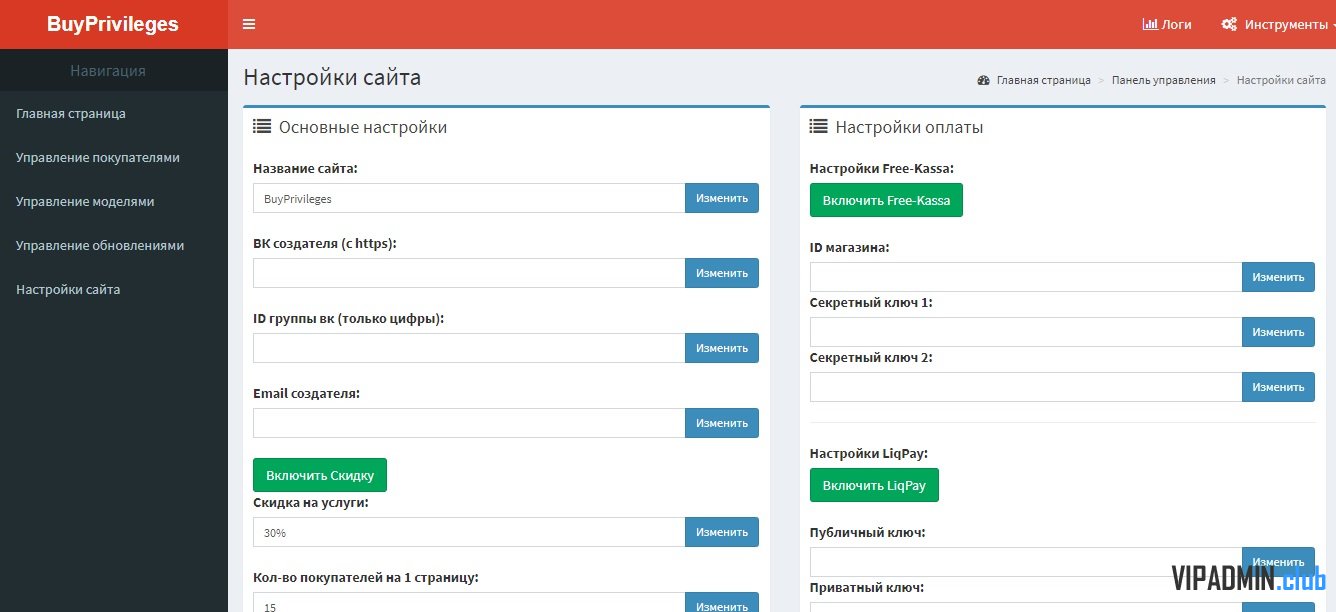Open Управление моделями in sidebar
The width and height of the screenshot is (1336, 612).
click(x=114, y=201)
